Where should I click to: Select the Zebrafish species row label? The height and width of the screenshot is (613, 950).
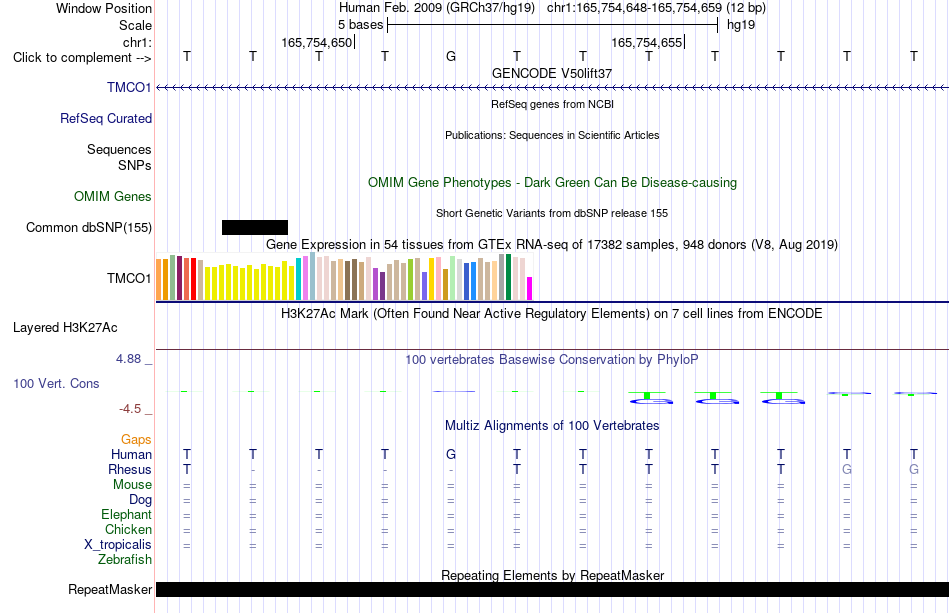(x=125, y=559)
